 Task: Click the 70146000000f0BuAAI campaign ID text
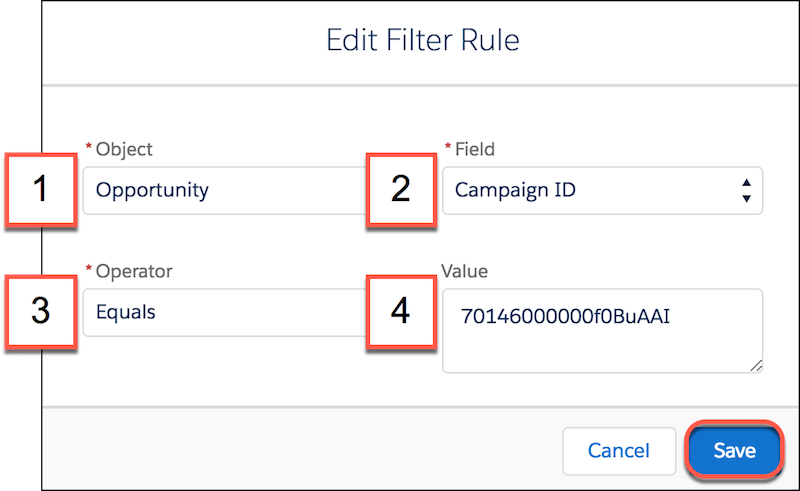point(565,316)
